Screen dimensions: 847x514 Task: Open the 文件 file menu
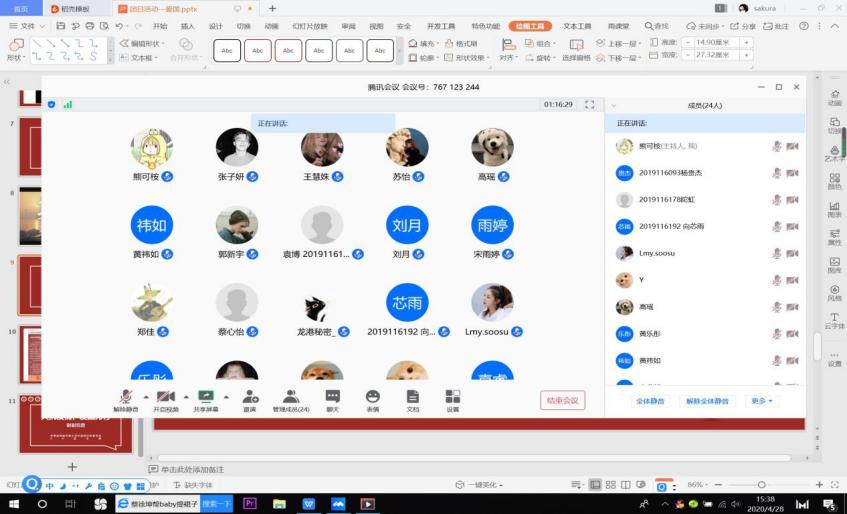point(26,26)
